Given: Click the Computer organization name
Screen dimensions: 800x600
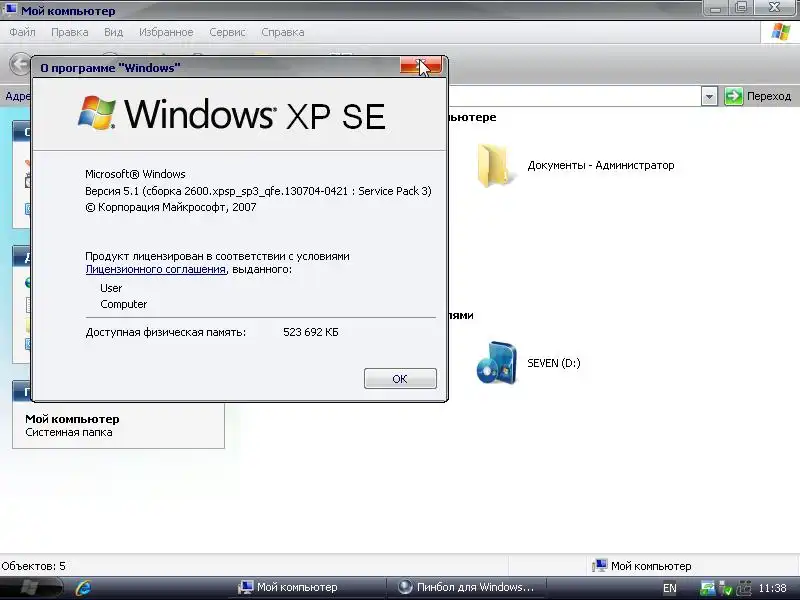Looking at the screenshot, I should pos(123,304).
